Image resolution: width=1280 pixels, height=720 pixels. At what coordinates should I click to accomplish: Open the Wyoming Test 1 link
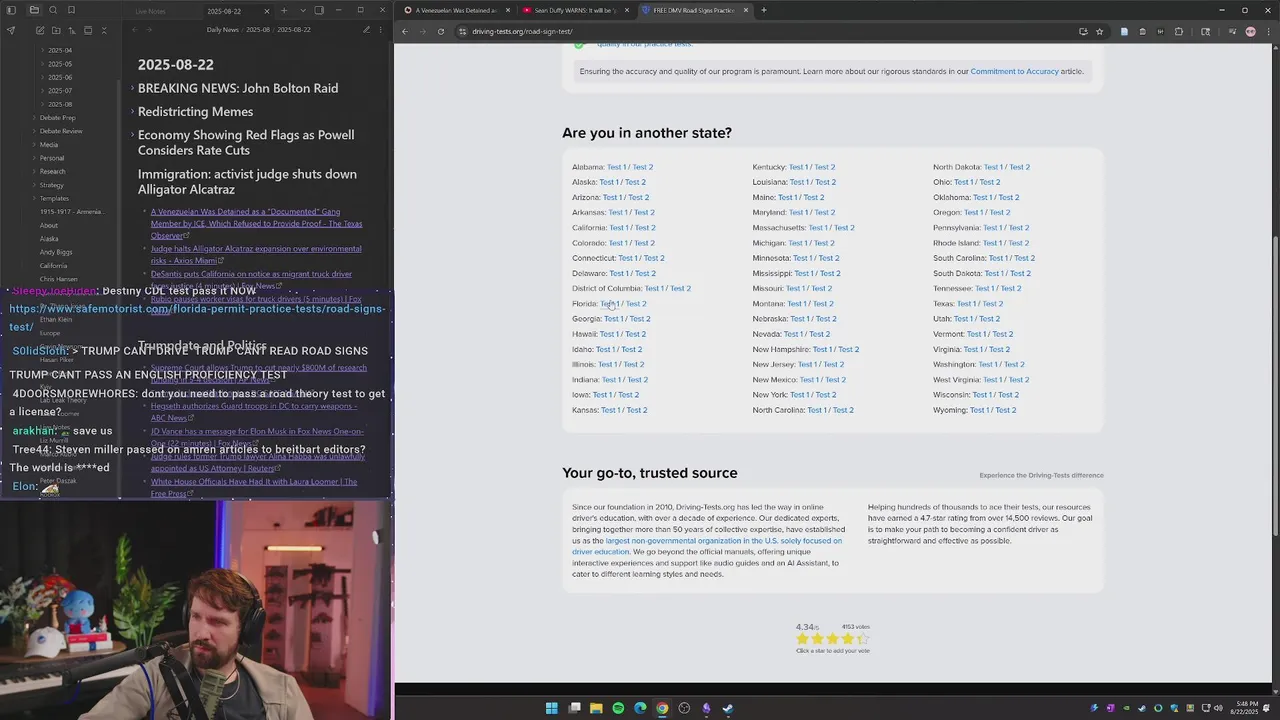pos(980,410)
